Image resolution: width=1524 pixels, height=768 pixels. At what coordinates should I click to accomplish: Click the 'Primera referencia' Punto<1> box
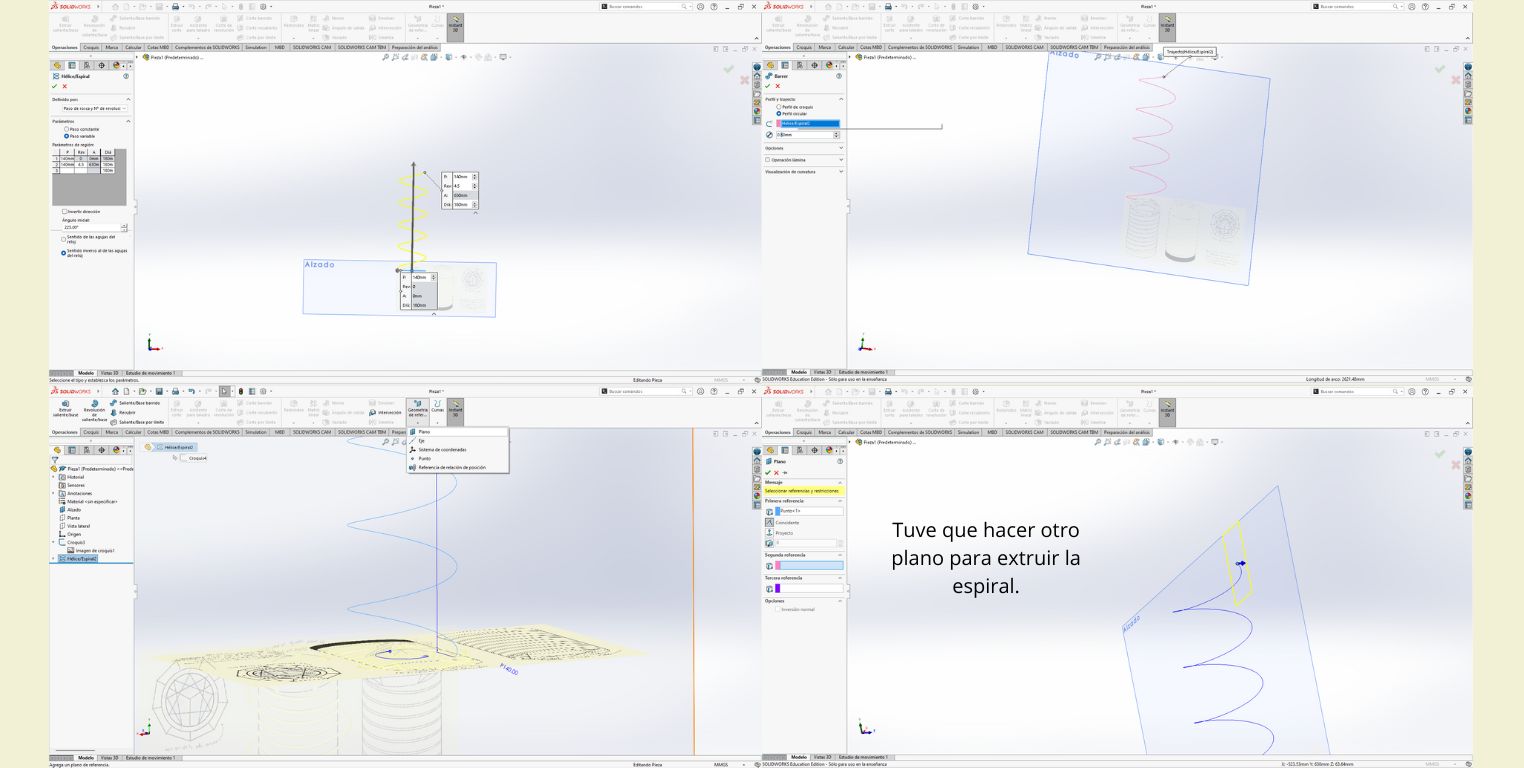(809, 511)
